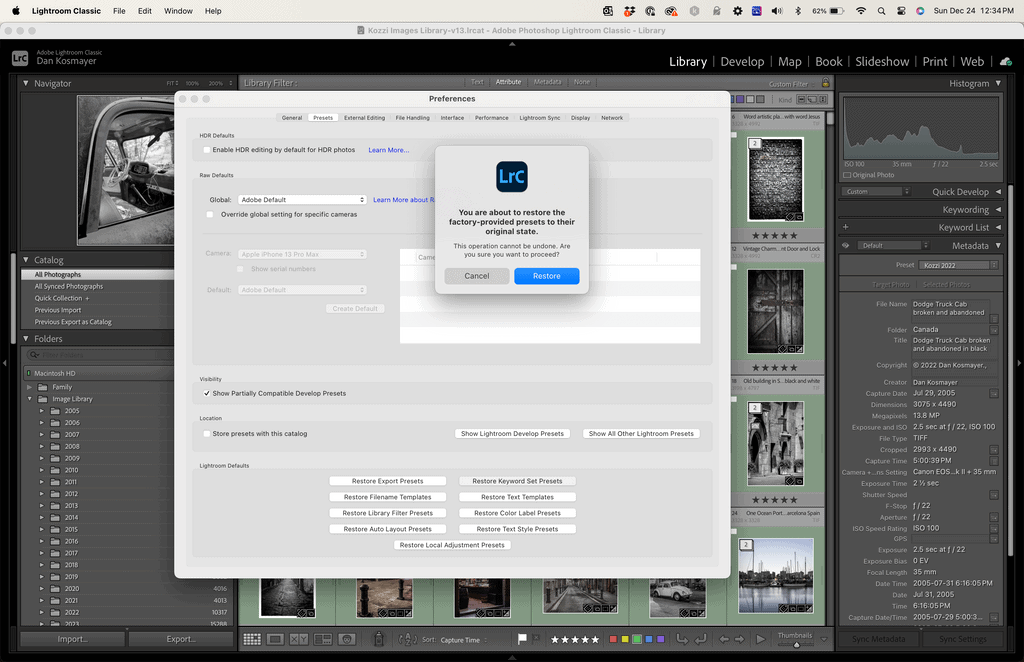This screenshot has width=1024, height=662.
Task: Expand the 2022 folder in Folders
Action: 42,612
